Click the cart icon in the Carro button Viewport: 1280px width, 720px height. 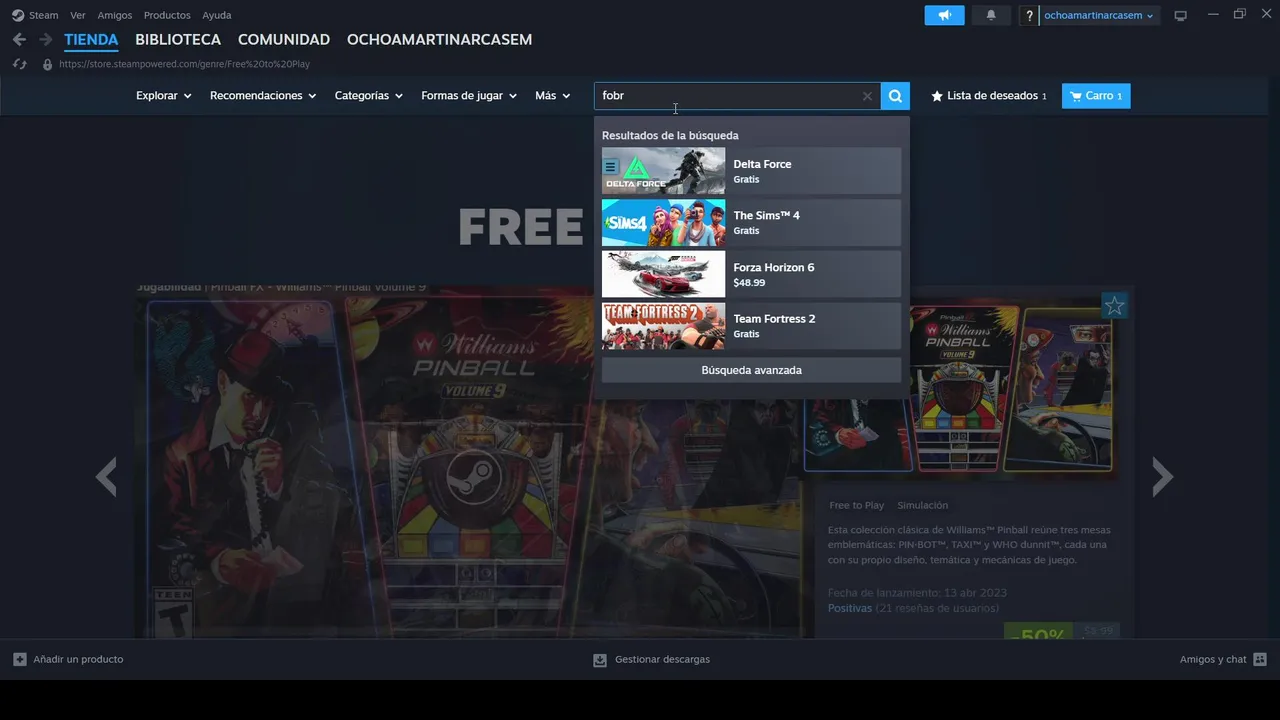coord(1075,96)
